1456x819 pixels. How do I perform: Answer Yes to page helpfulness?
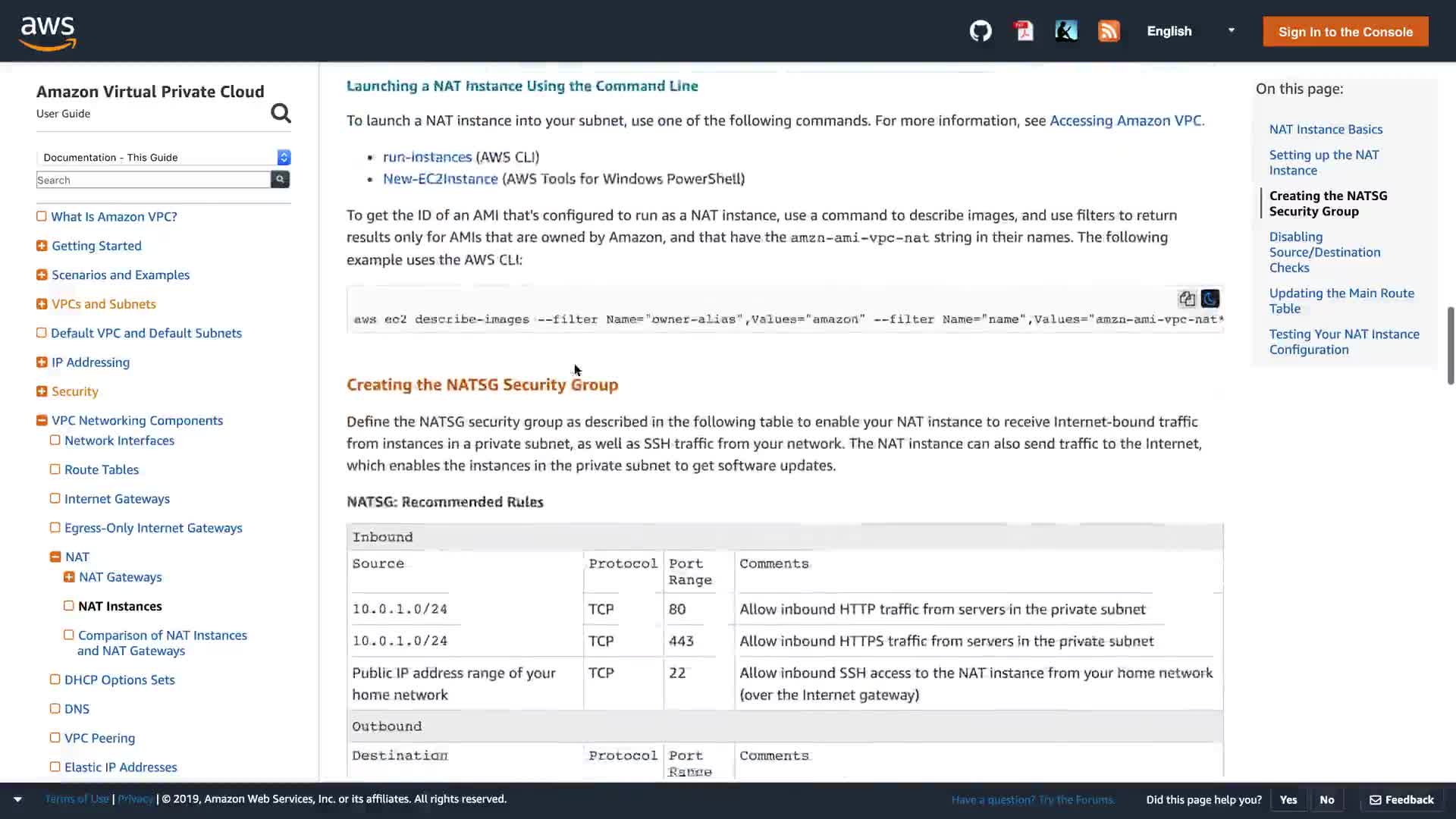tap(1288, 799)
